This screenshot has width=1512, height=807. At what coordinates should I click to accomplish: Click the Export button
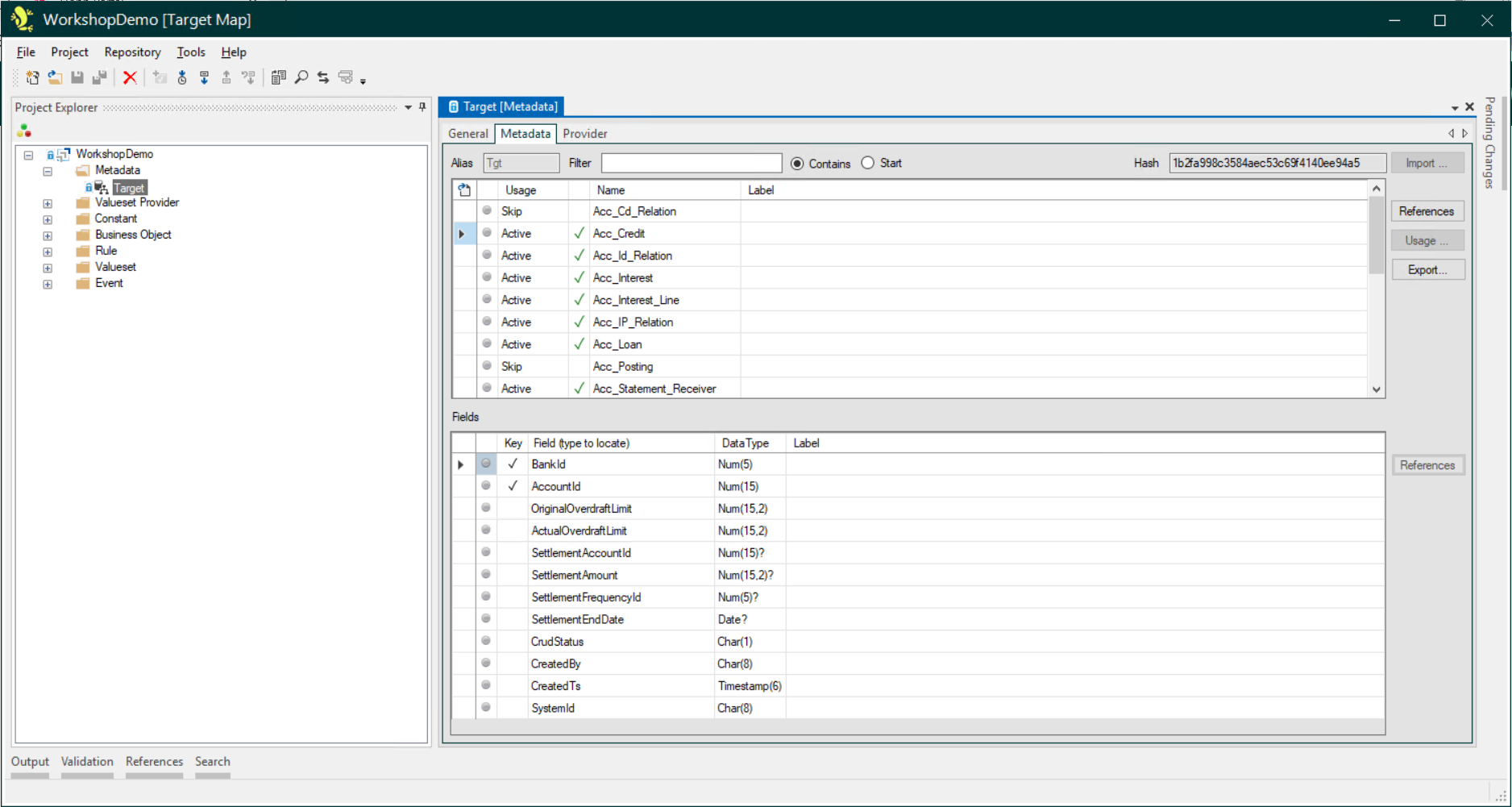[x=1427, y=269]
